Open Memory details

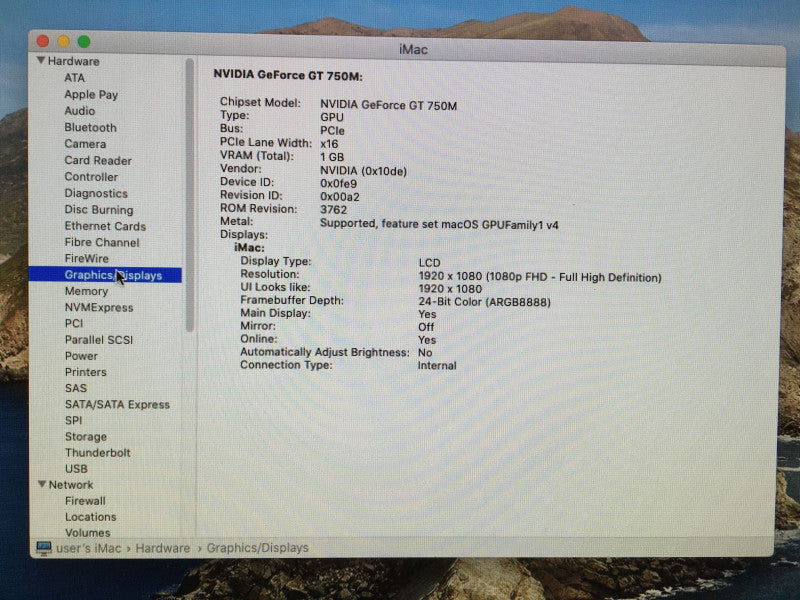point(86,291)
